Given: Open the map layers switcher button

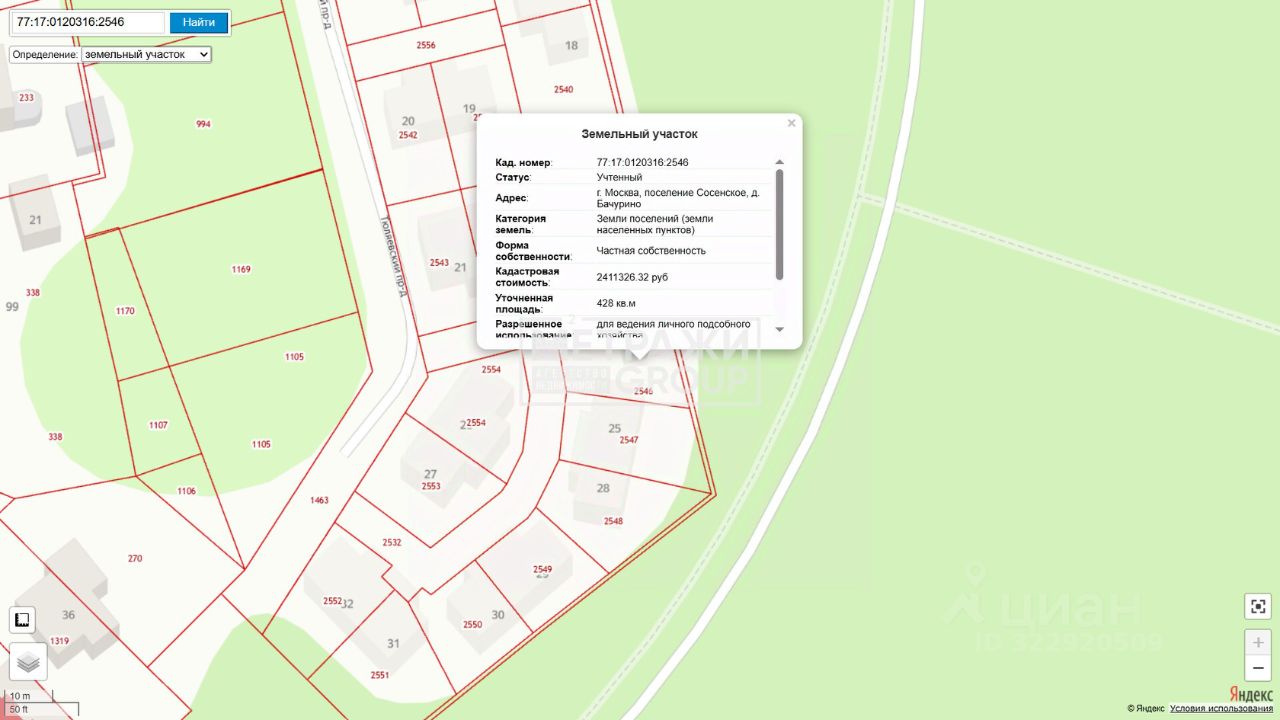Looking at the screenshot, I should (28, 662).
